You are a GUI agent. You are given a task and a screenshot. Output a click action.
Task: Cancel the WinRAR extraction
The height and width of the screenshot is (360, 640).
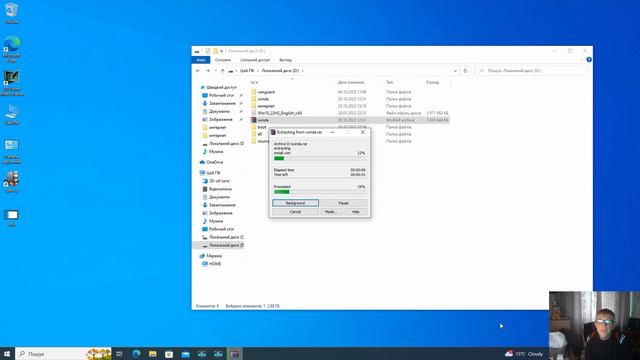[x=295, y=212]
